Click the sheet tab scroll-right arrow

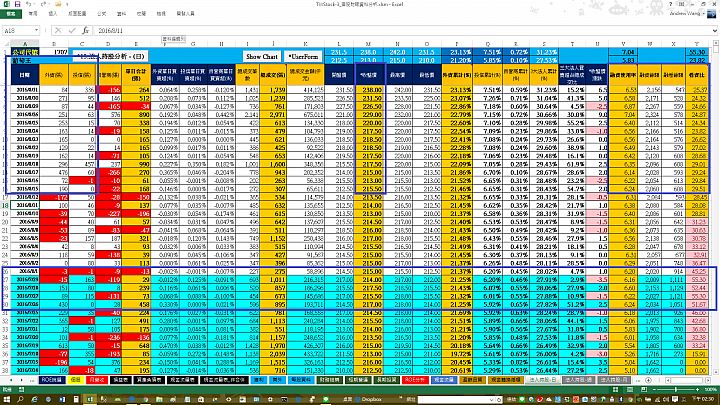[x=22, y=380]
